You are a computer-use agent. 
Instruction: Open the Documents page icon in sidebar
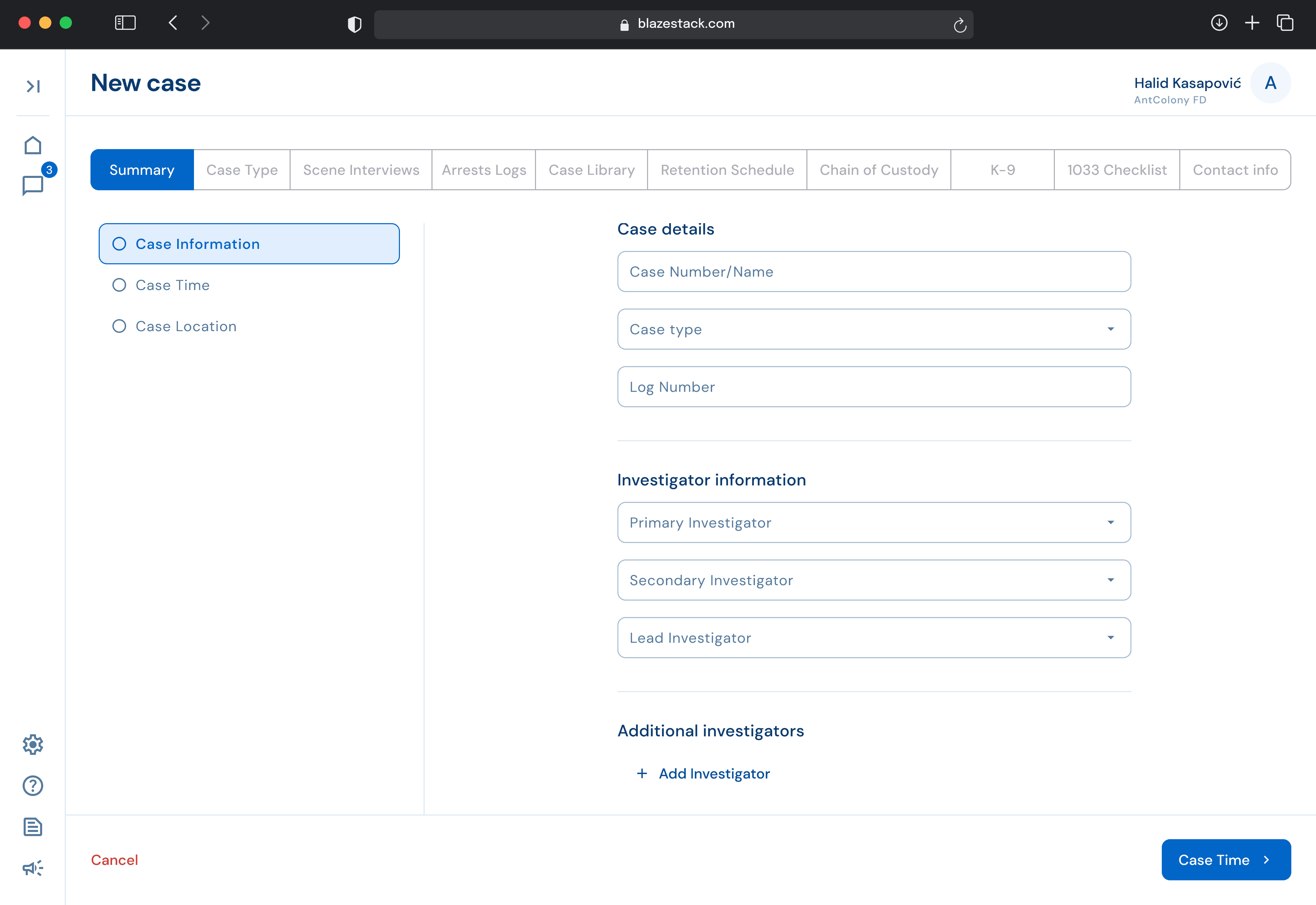point(33,827)
